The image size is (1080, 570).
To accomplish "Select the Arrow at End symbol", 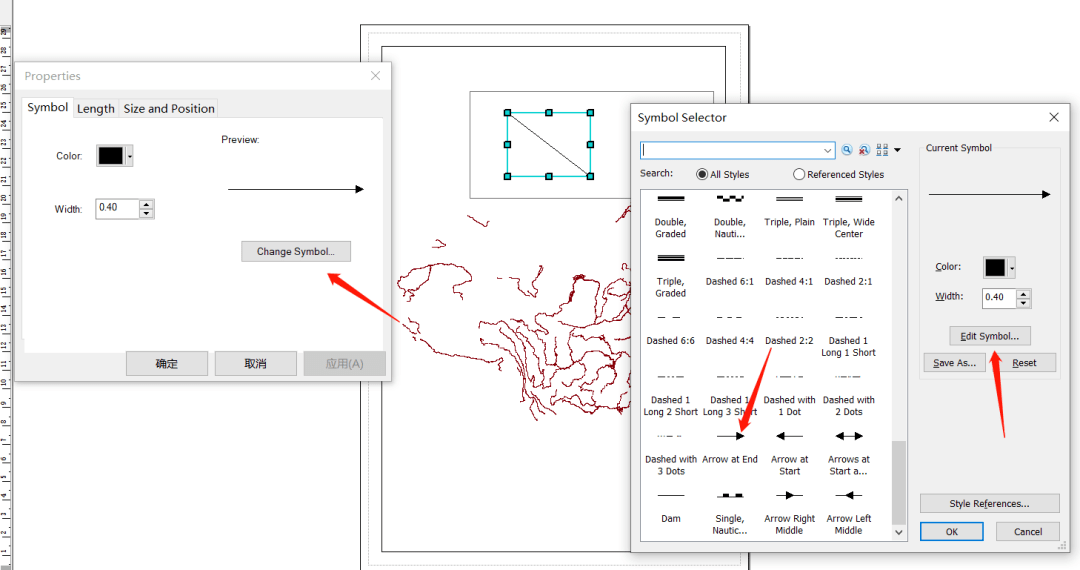I will coord(729,447).
